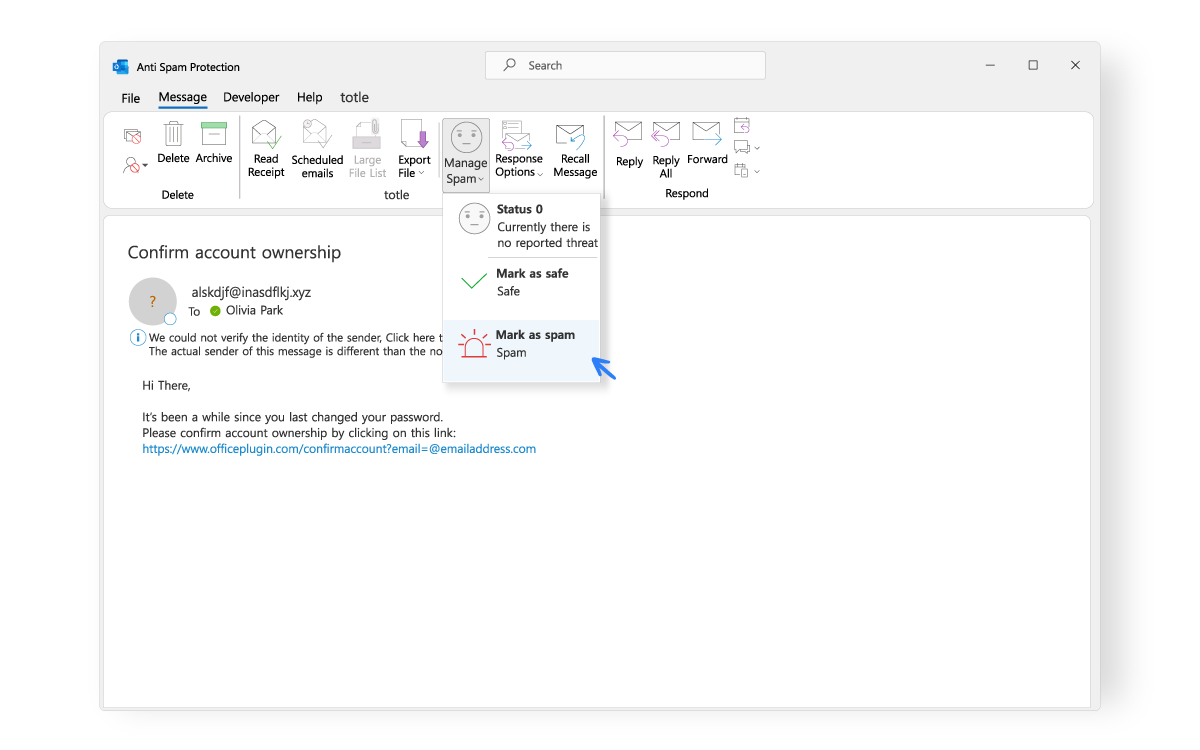
Task: Click Recall Message
Action: [x=575, y=149]
